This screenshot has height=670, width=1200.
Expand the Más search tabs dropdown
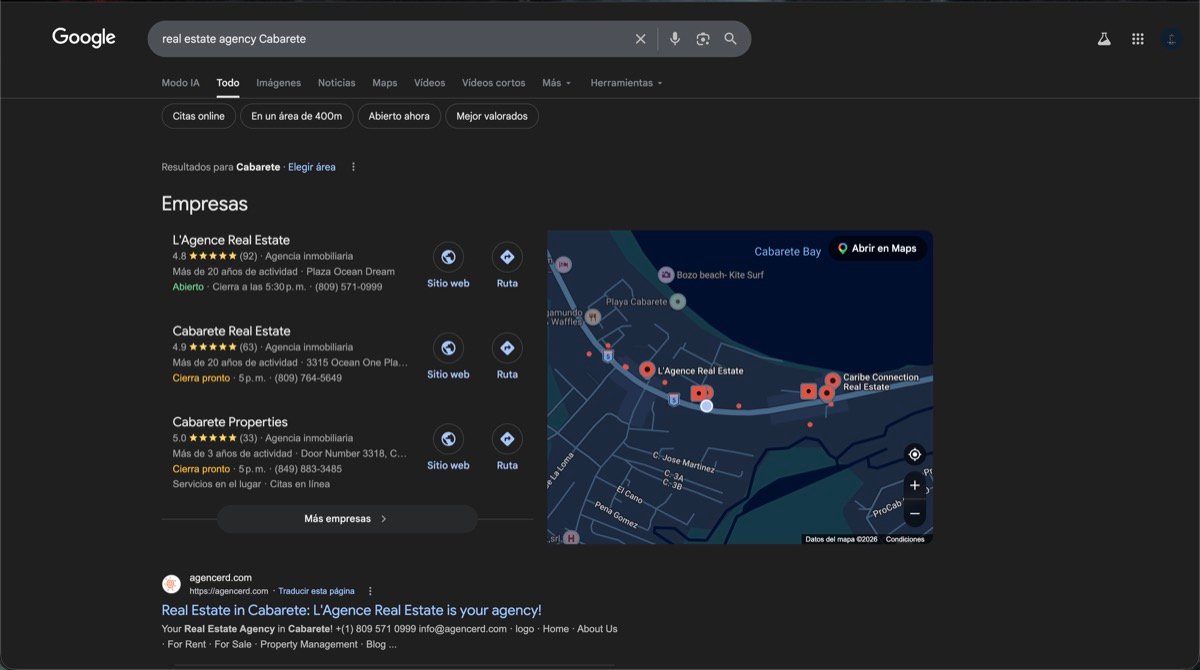coord(557,83)
